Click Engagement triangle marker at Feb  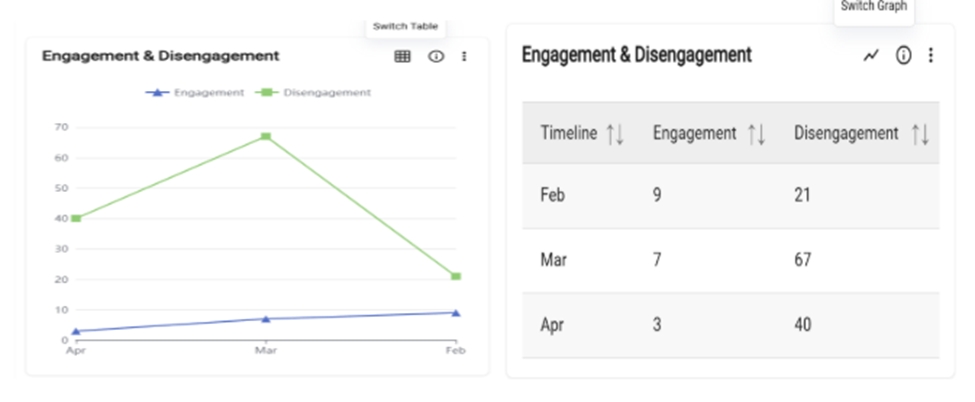point(456,313)
